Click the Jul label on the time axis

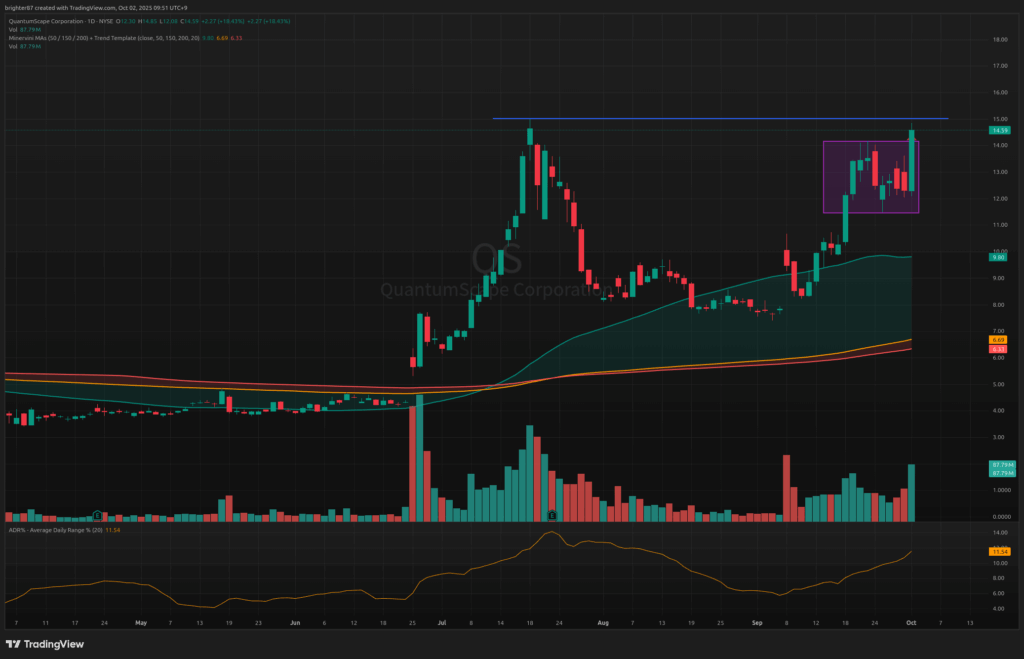(441, 620)
